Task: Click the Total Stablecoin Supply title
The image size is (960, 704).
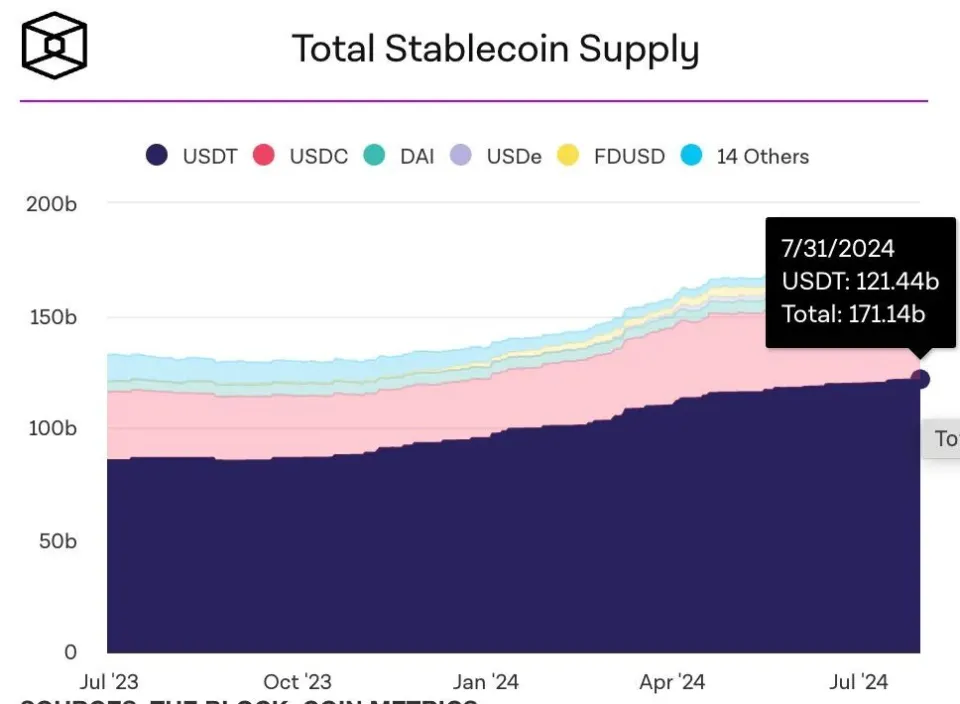Action: point(495,49)
